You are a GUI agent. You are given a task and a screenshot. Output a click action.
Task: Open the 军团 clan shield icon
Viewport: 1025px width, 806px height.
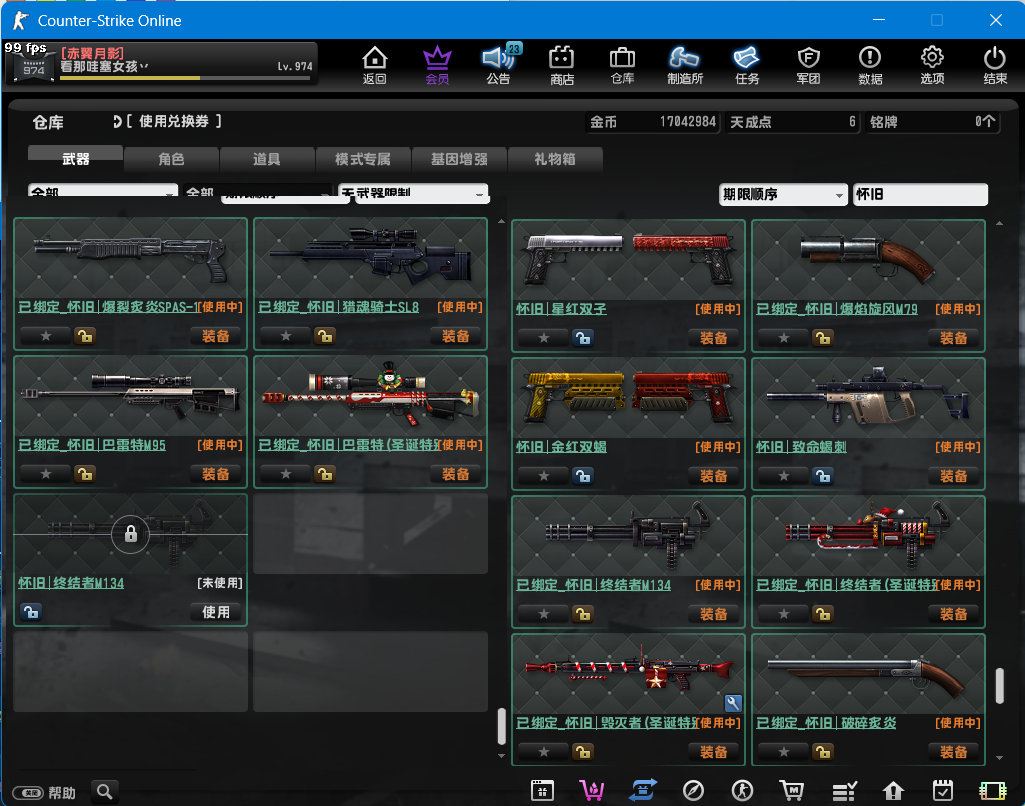(809, 65)
